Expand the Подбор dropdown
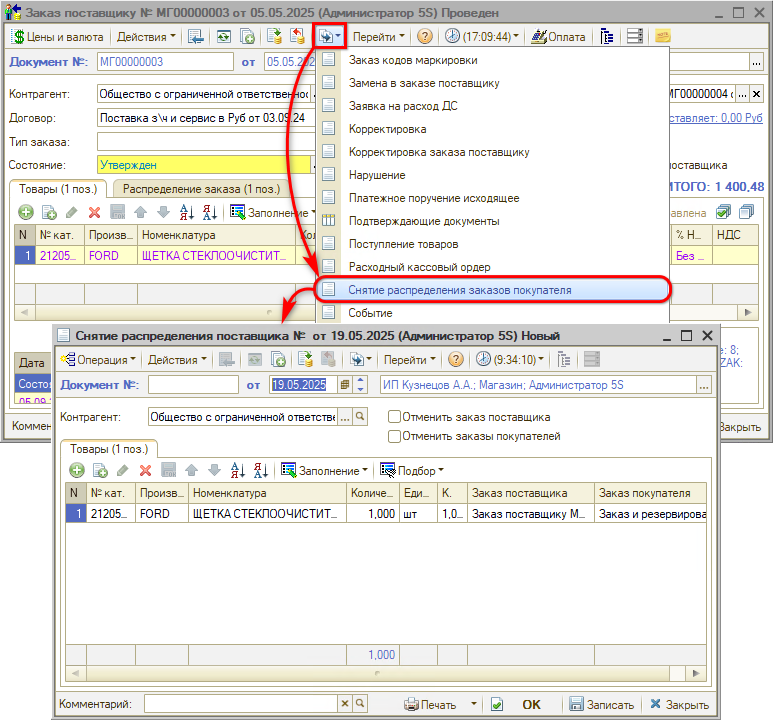773x720 pixels. pyautogui.click(x=412, y=470)
